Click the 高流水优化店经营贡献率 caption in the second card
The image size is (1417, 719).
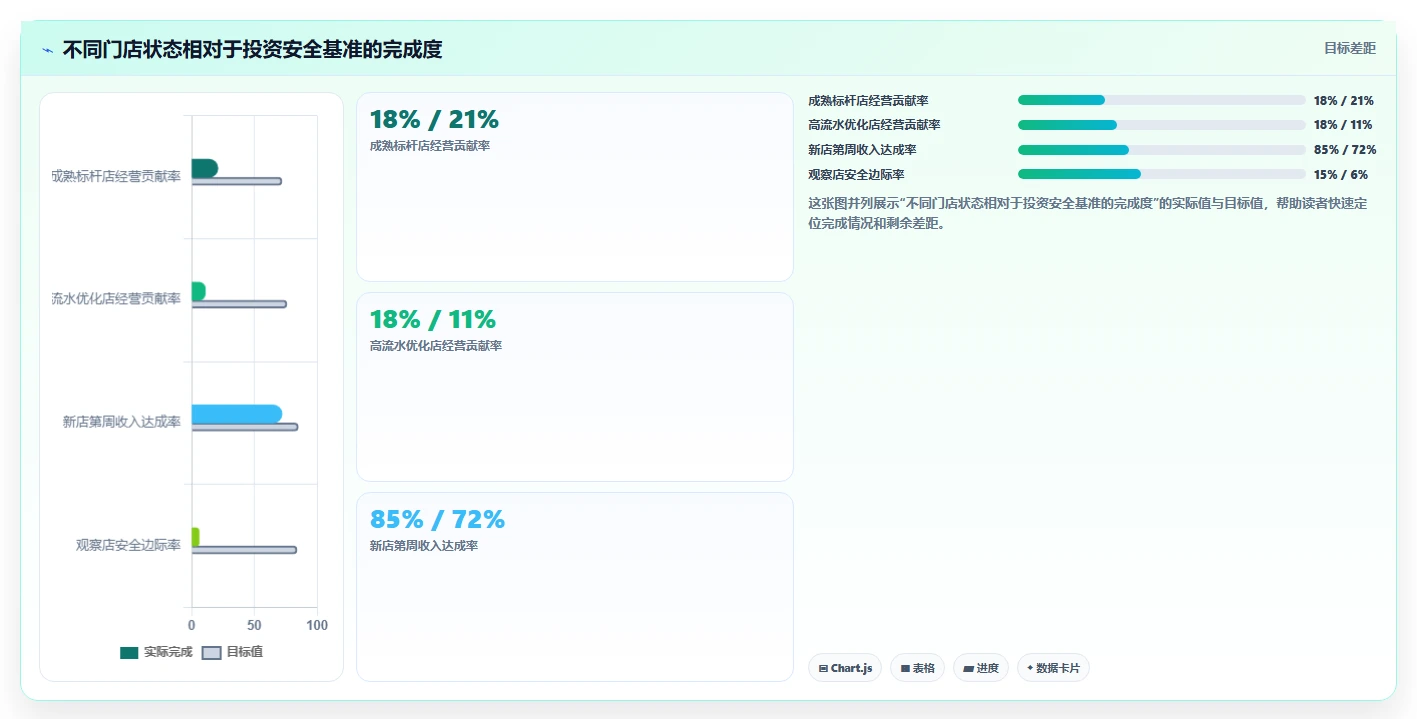(x=436, y=346)
